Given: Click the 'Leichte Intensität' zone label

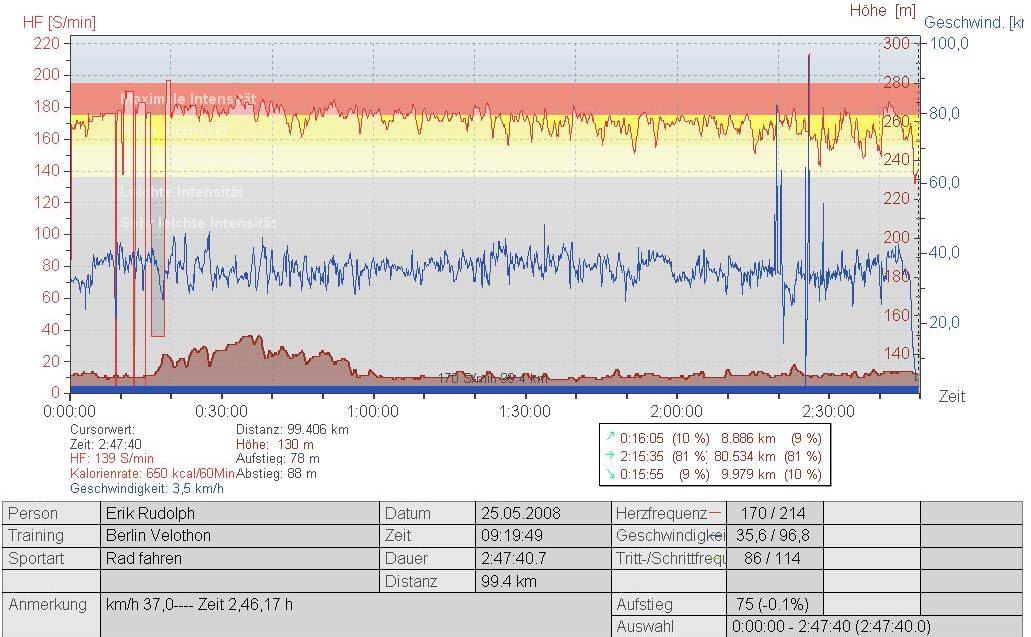Looking at the screenshot, I should [x=181, y=192].
